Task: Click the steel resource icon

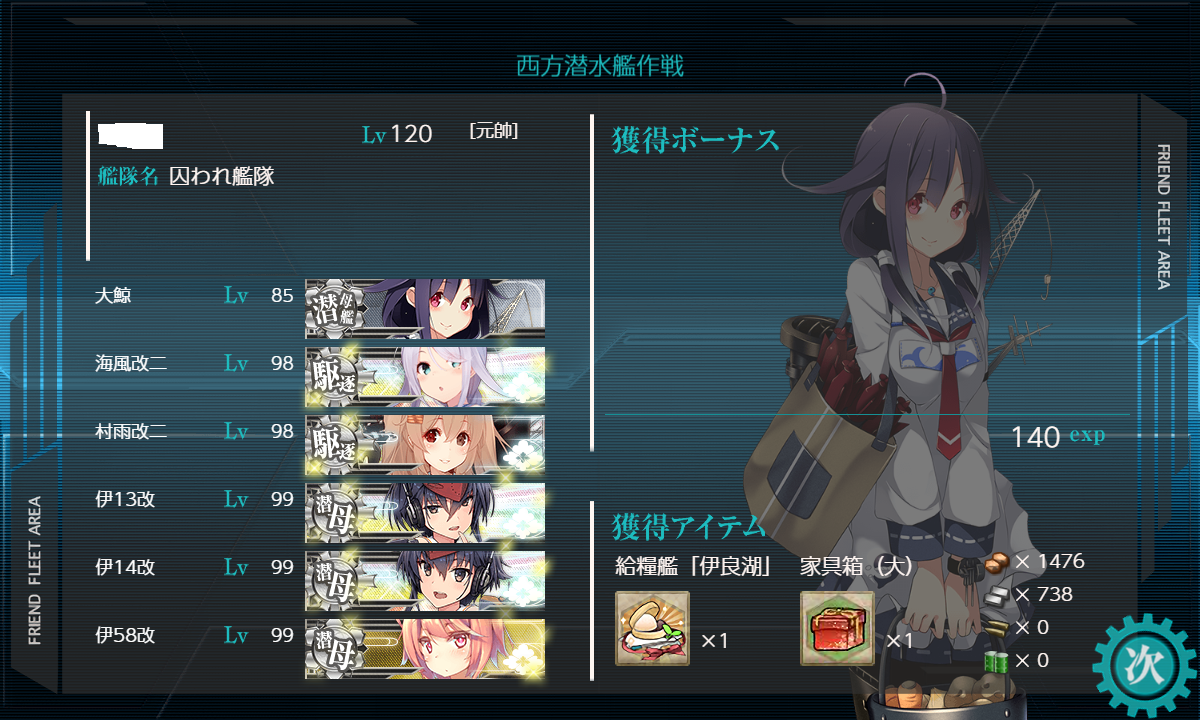Action: click(997, 595)
